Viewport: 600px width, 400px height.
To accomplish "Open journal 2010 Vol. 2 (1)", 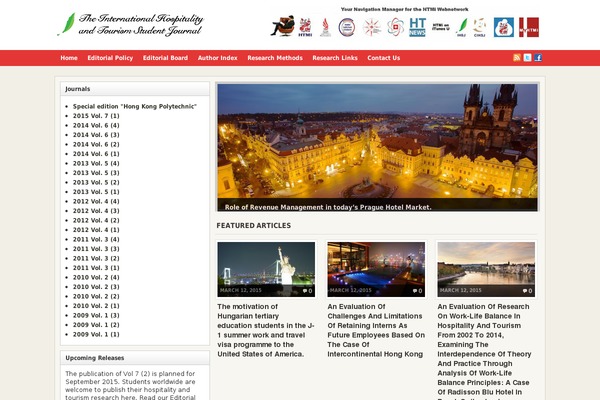I will point(96,306).
